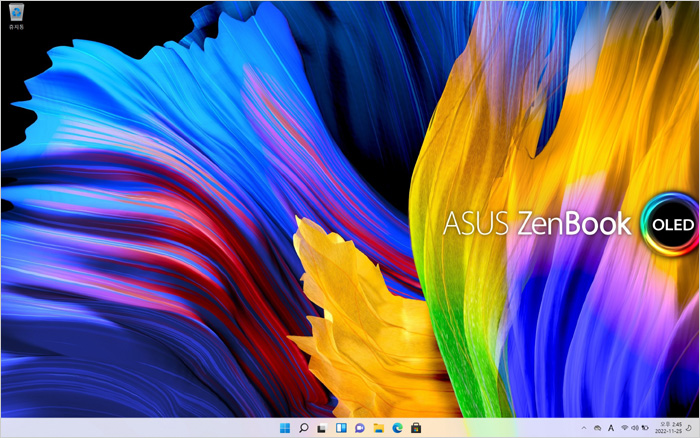Open Microsoft Store from taskbar
Image resolution: width=700 pixels, height=438 pixels.
416,428
